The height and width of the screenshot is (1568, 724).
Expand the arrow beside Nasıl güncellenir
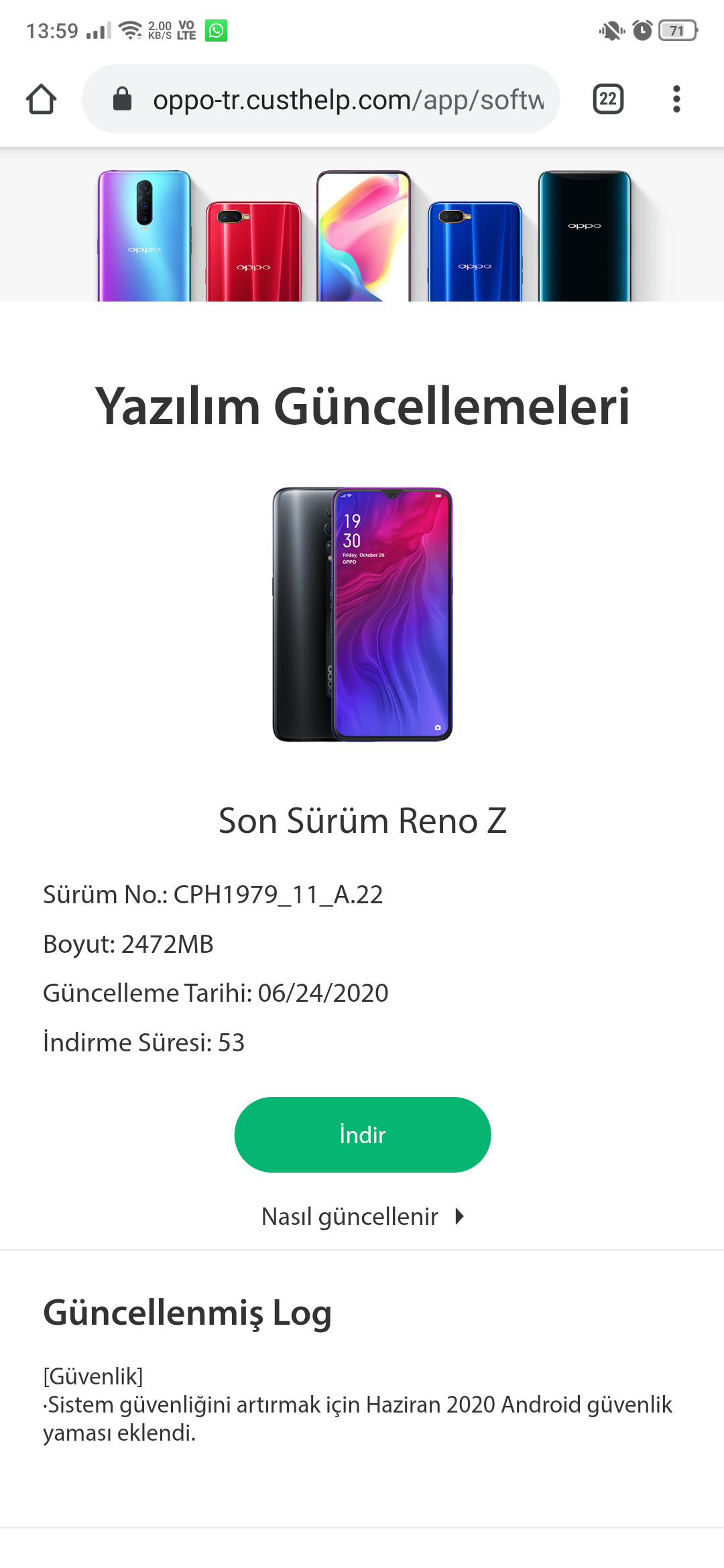click(459, 1216)
